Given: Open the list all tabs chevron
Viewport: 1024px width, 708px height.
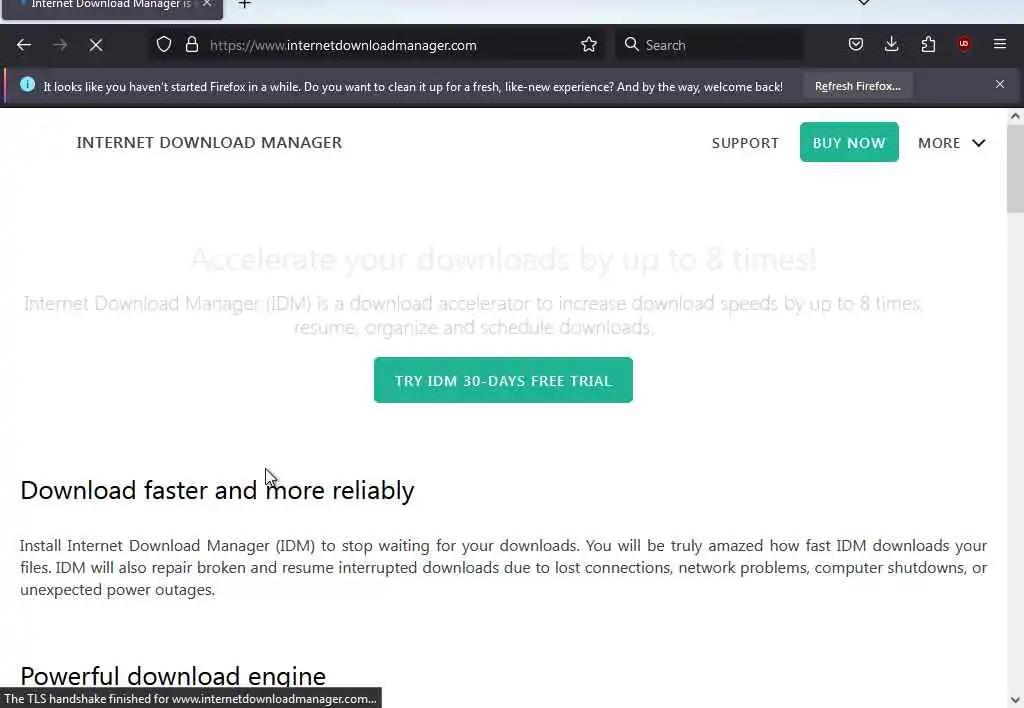Looking at the screenshot, I should click(x=864, y=3).
